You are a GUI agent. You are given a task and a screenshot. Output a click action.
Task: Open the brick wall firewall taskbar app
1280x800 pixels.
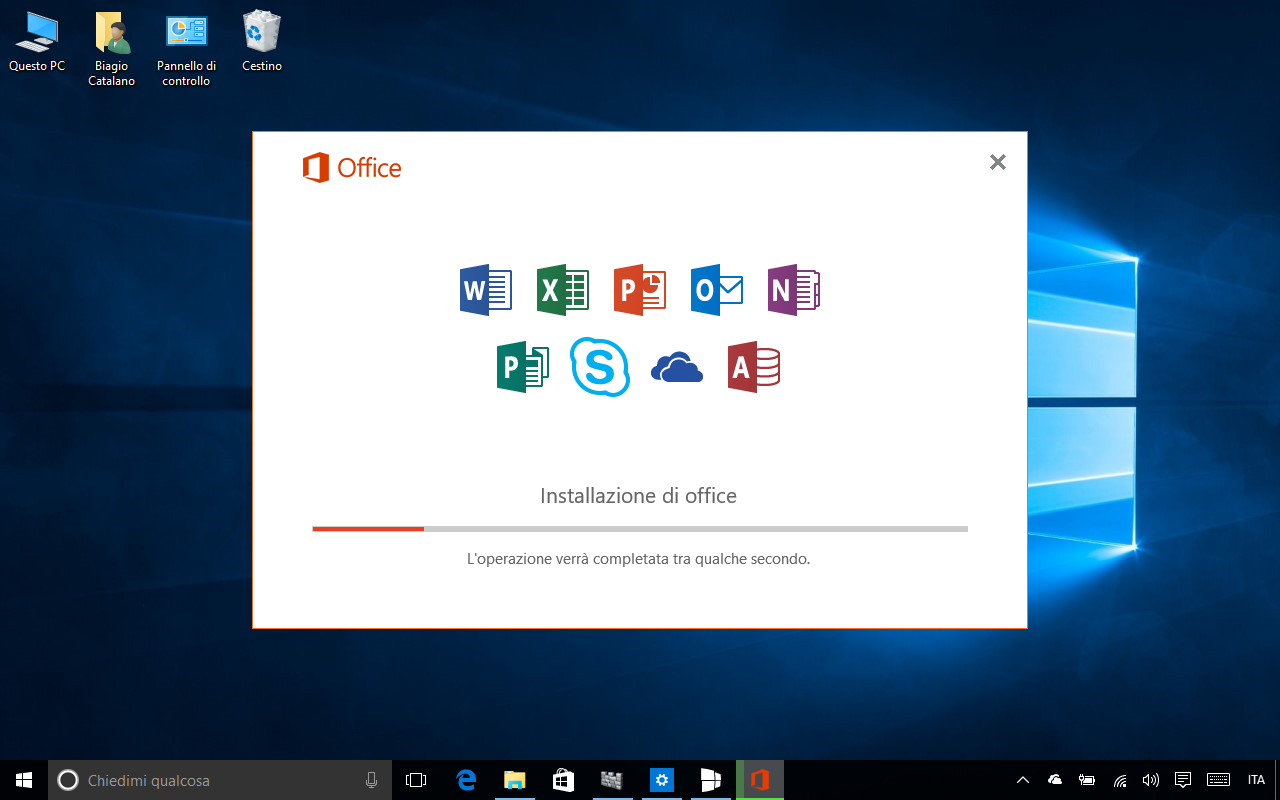[x=612, y=780]
